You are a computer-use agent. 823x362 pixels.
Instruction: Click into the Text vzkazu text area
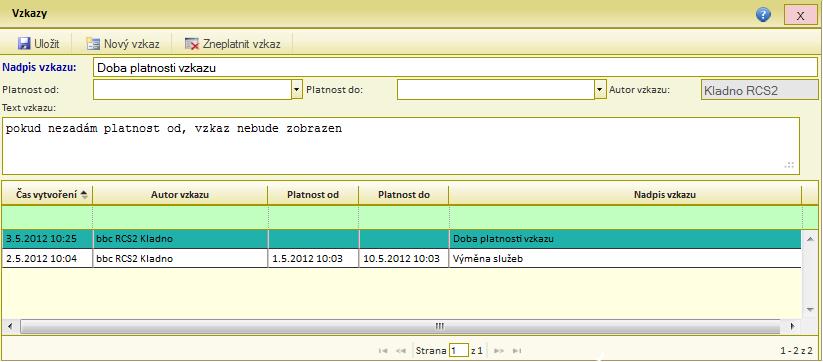coord(401,146)
